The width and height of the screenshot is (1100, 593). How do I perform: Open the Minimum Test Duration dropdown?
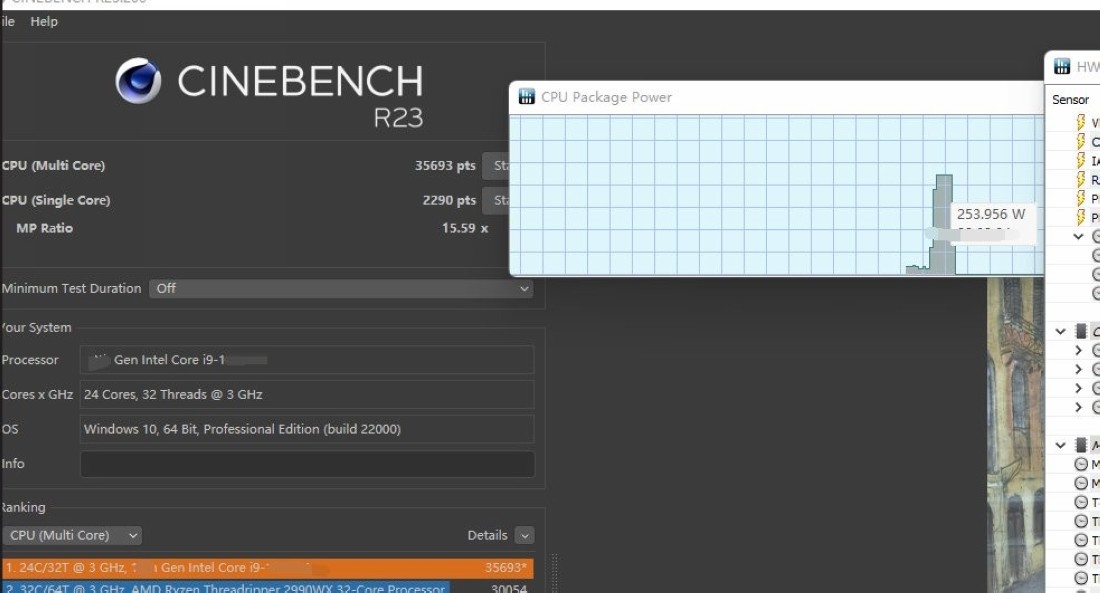point(340,288)
